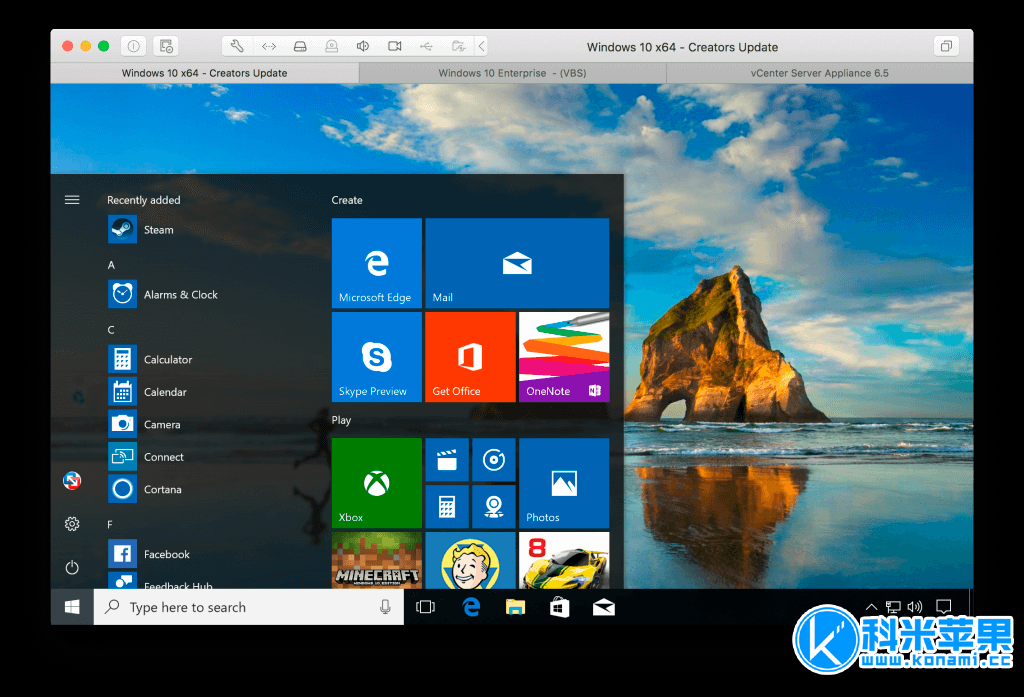Open Edge from the taskbar
This screenshot has width=1024, height=697.
click(471, 607)
